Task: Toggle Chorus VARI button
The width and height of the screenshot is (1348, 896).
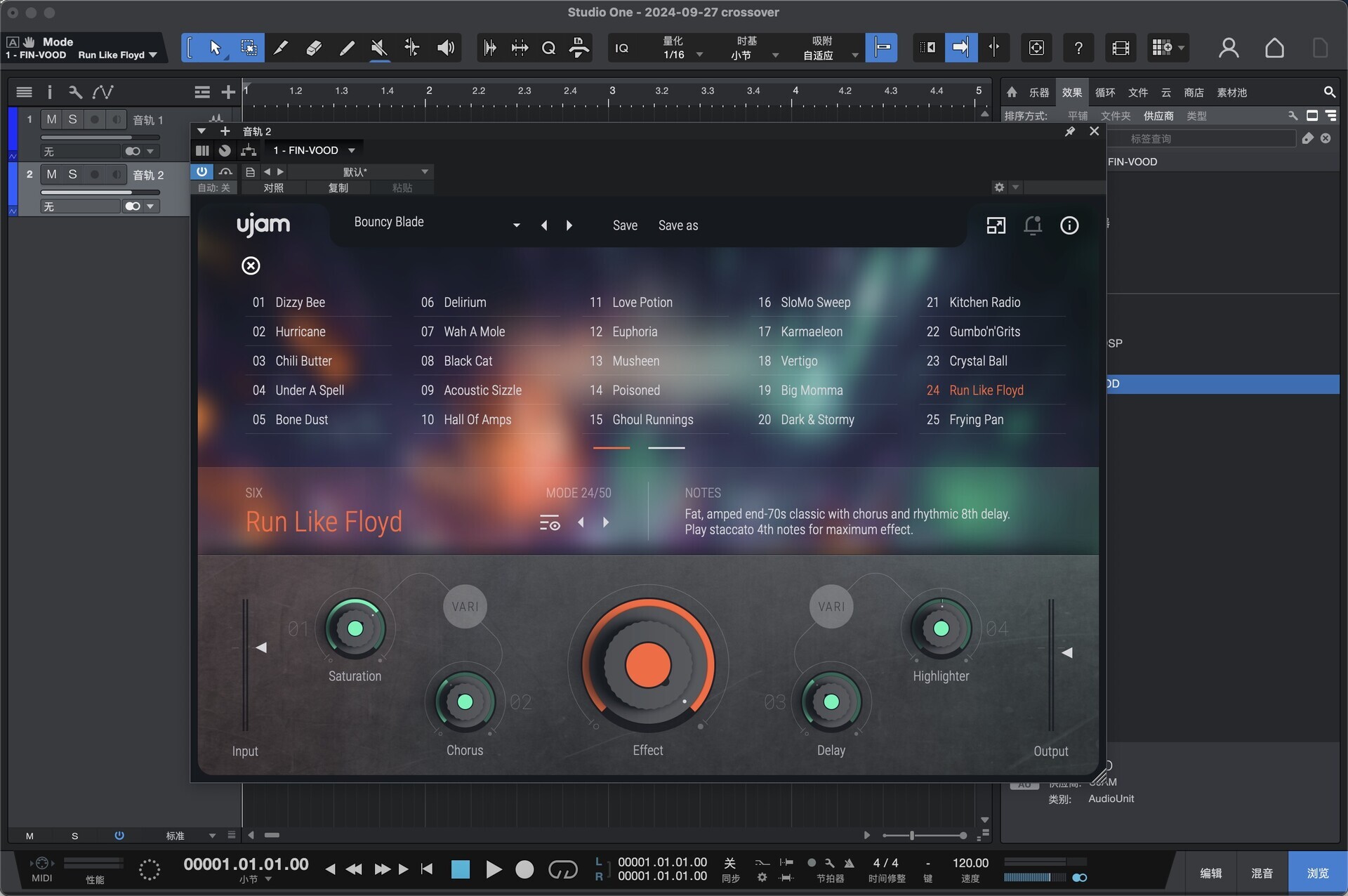Action: coord(465,607)
